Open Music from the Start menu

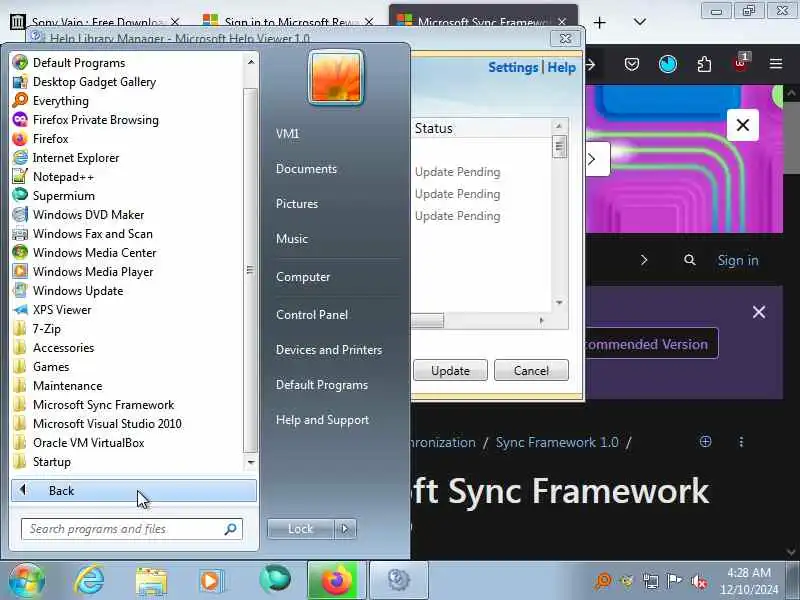point(292,239)
